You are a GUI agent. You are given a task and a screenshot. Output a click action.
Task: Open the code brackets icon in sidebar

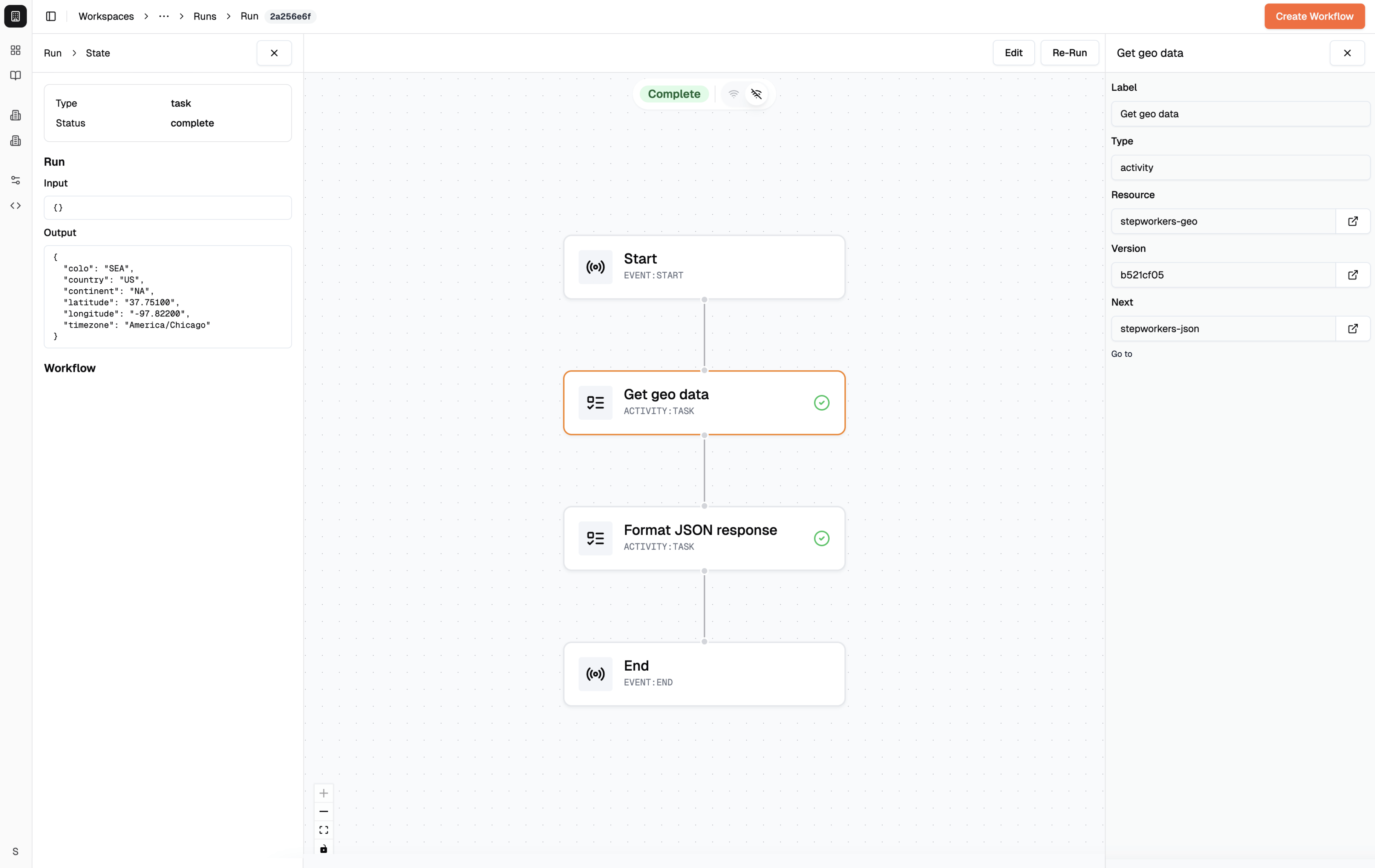15,205
